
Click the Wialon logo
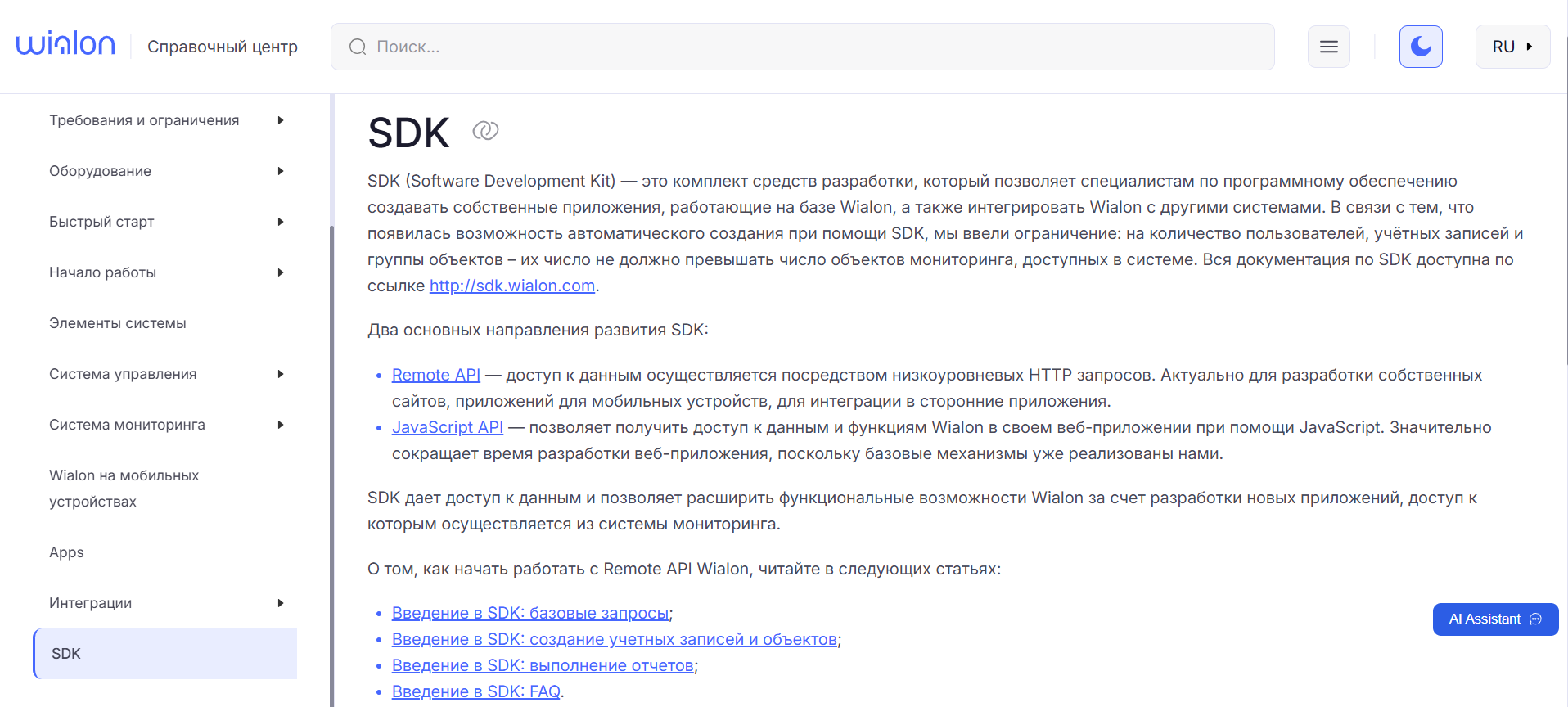65,45
